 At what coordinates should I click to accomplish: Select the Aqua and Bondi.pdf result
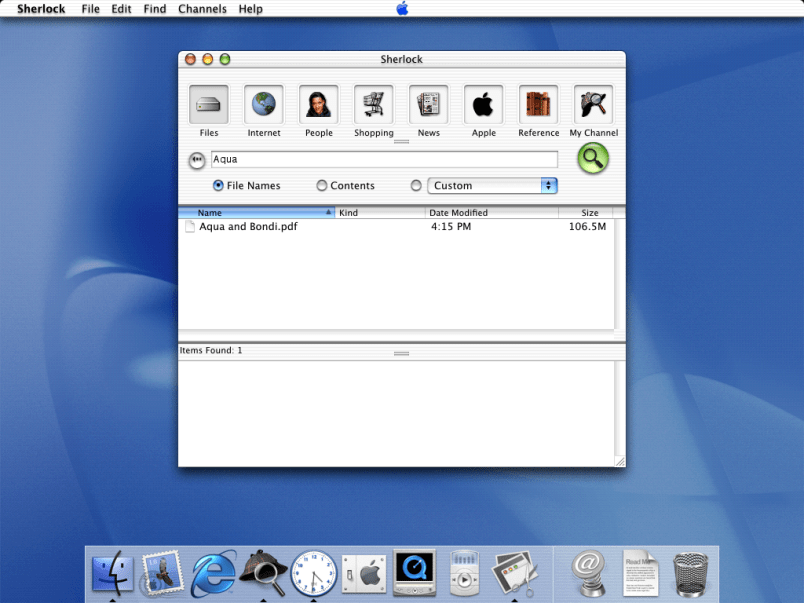pyautogui.click(x=248, y=227)
